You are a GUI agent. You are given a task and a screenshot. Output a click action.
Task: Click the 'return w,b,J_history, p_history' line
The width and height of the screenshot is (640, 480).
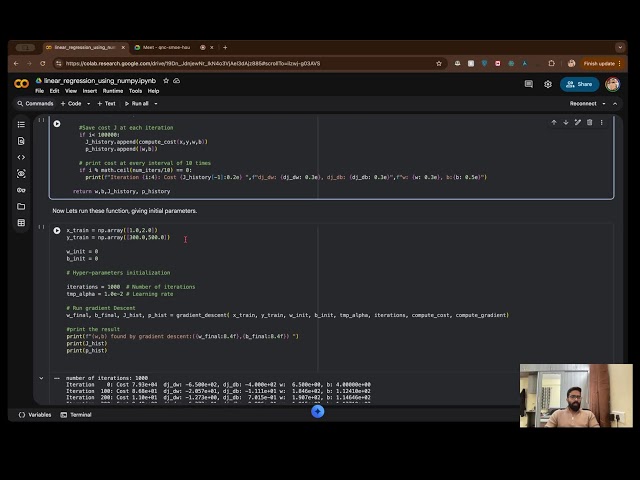point(122,191)
